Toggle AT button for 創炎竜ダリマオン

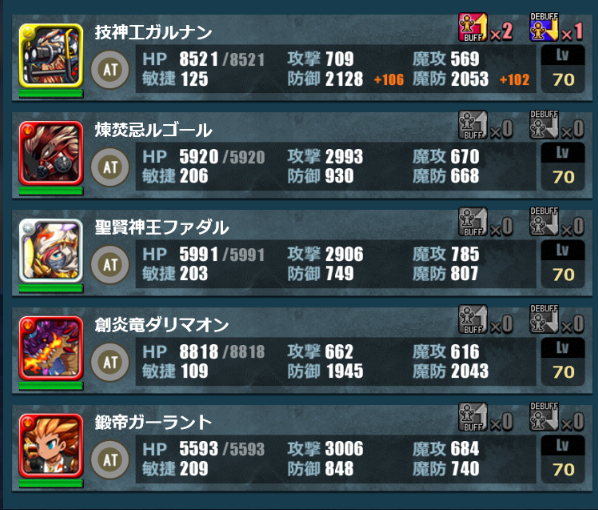click(x=110, y=362)
